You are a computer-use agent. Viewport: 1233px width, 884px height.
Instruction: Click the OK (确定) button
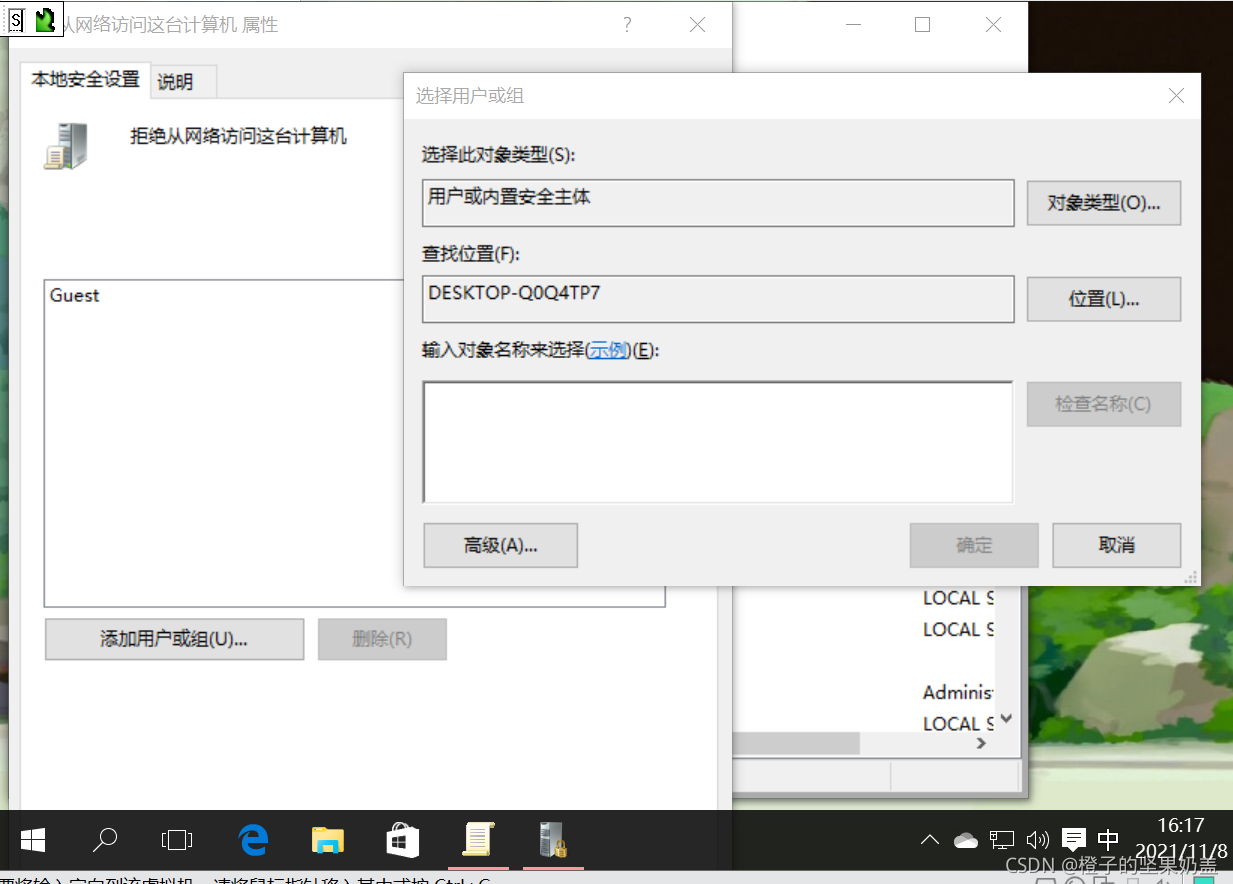point(974,545)
